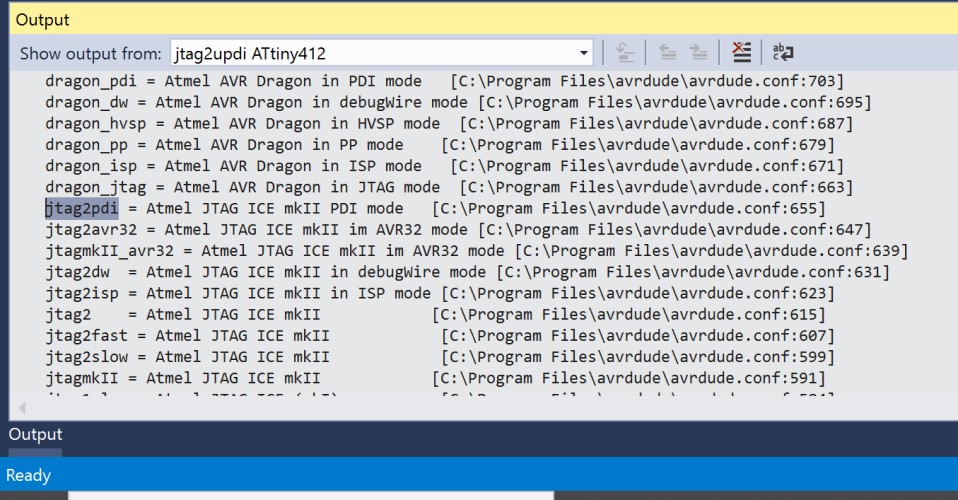Screen dimensions: 958x500
Task: Go to Previous Message icon
Action: [x=667, y=53]
